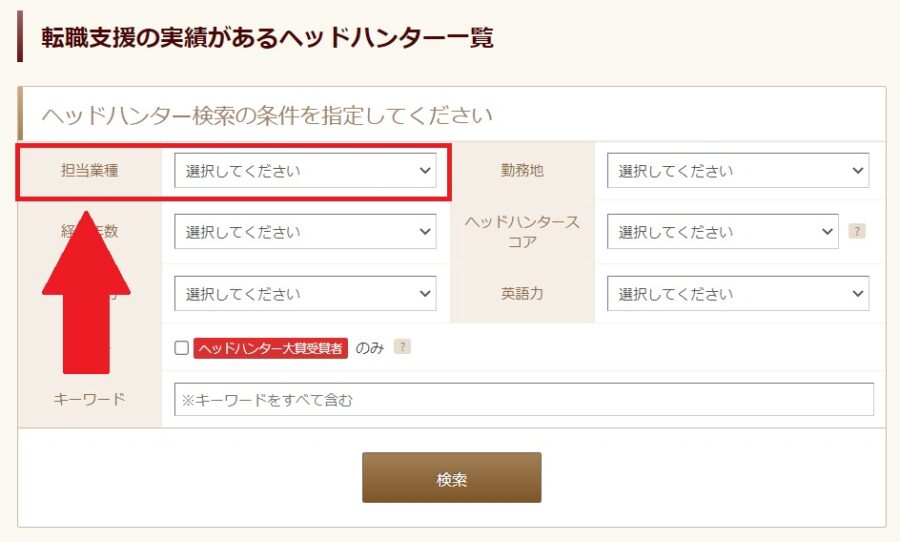This screenshot has width=900, height=542.
Task: Click the 勤務地 label cell
Action: tap(522, 171)
